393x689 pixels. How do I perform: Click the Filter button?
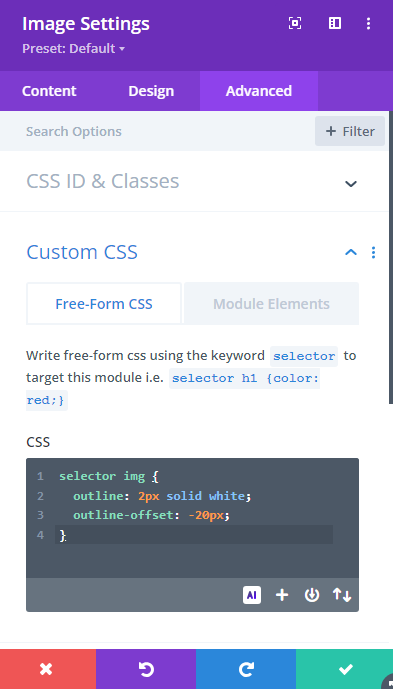(350, 131)
